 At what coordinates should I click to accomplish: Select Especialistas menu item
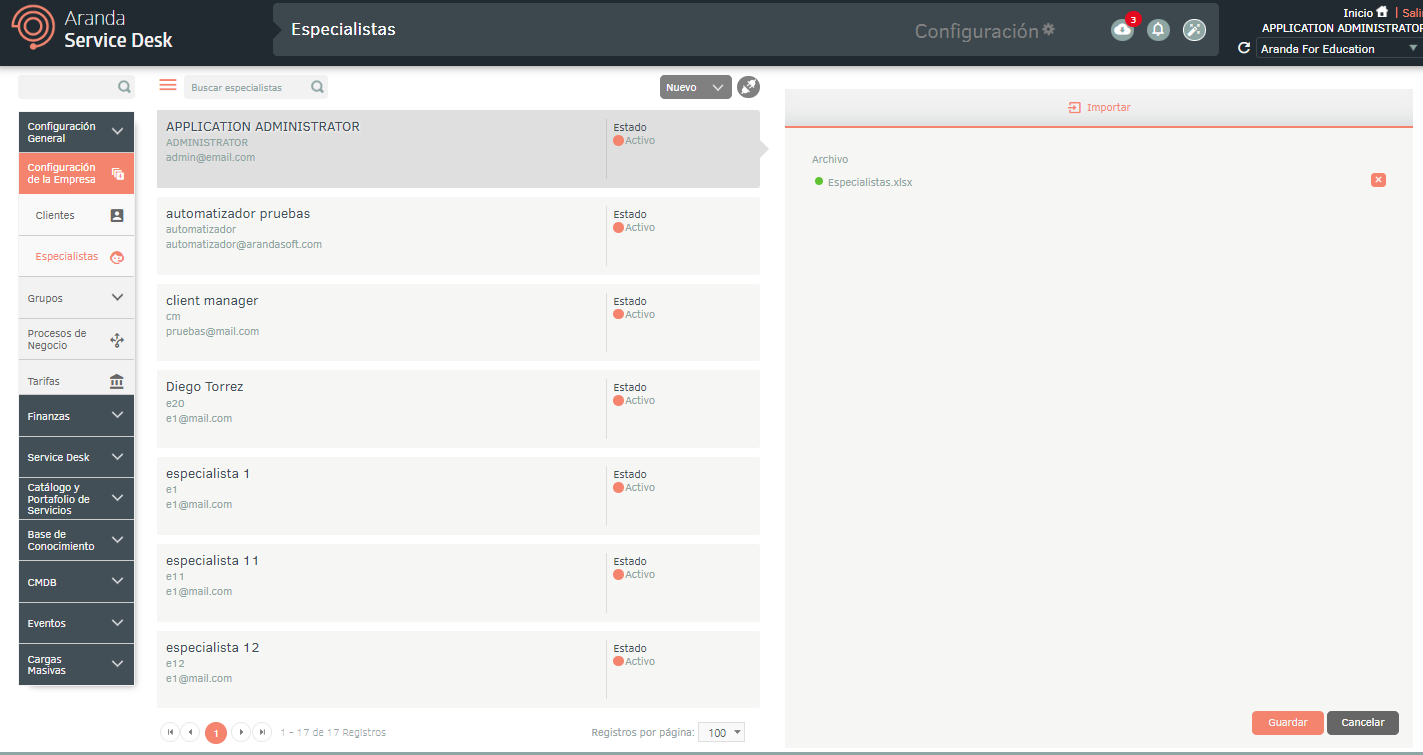[76, 257]
